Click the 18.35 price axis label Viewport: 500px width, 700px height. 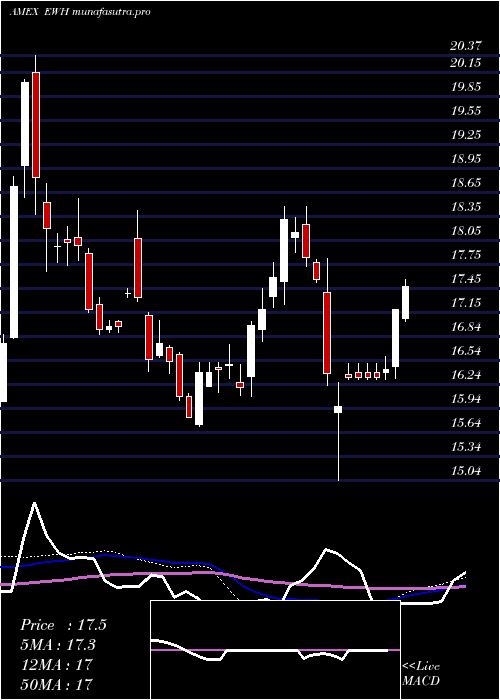point(466,207)
